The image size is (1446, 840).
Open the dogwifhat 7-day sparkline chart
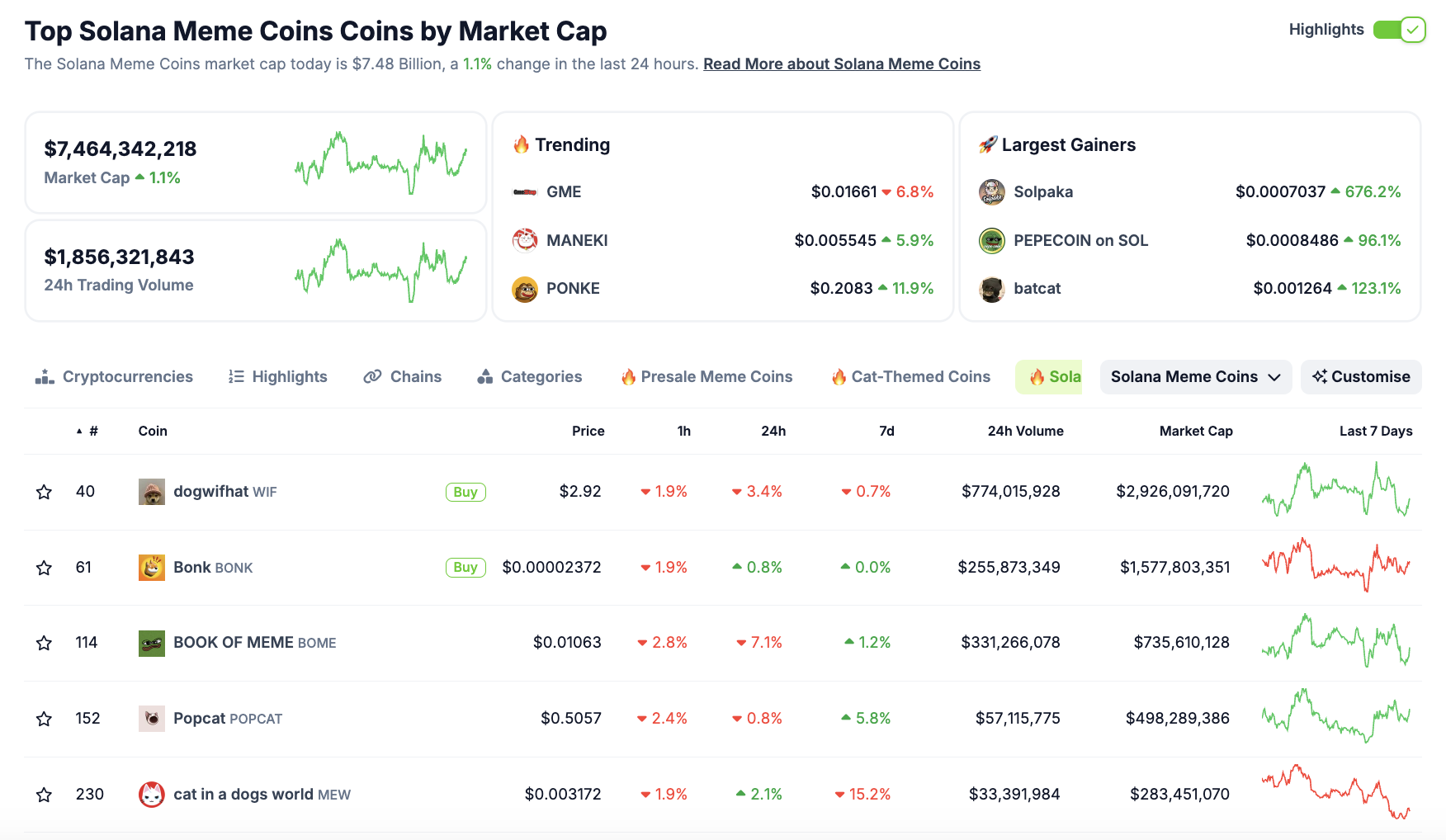tap(1335, 491)
